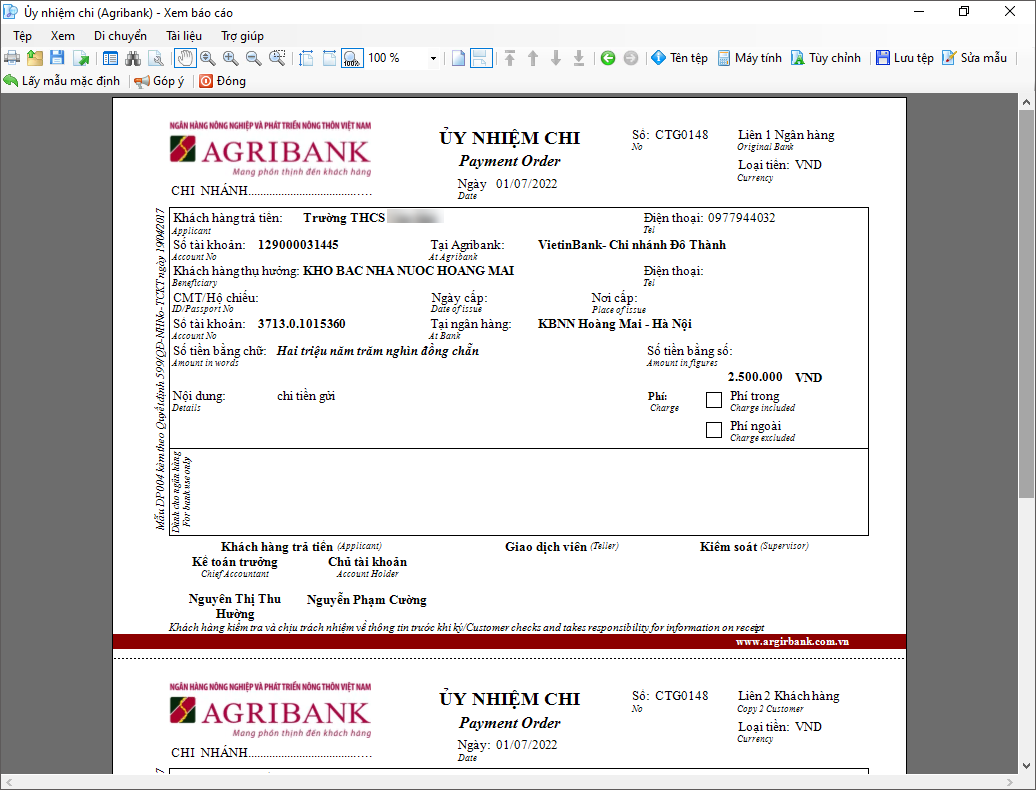
Task: Click the vertical scrollbar thumb
Action: [x=1026, y=300]
